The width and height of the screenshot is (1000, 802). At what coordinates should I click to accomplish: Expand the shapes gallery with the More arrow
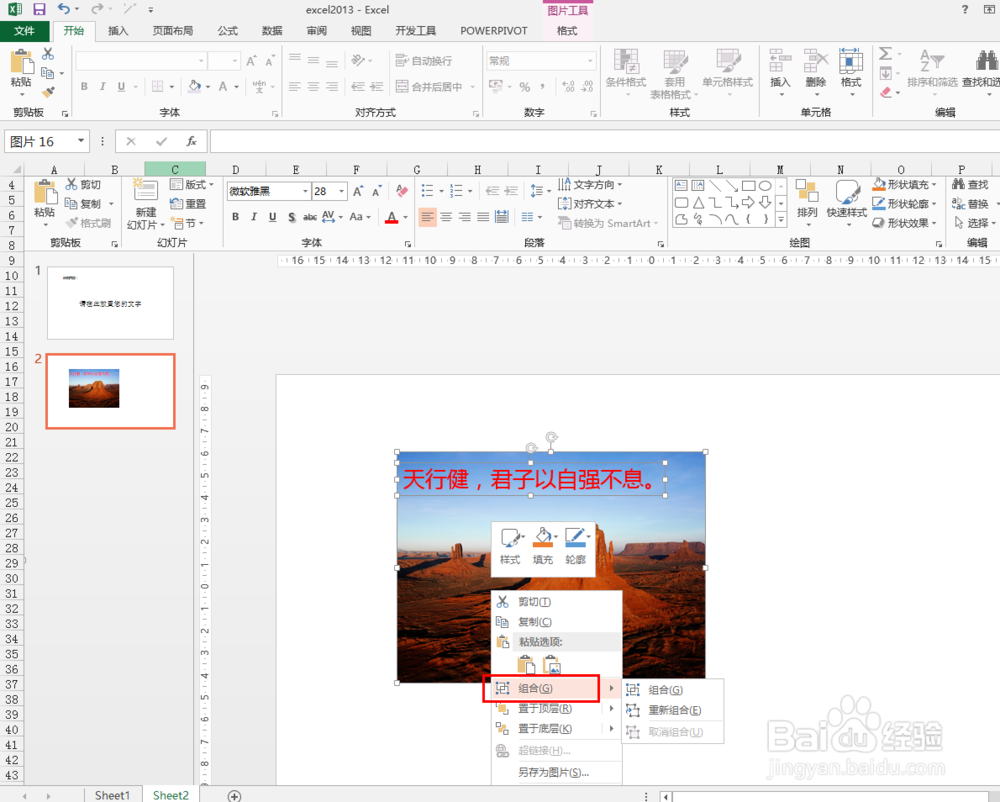(x=782, y=218)
